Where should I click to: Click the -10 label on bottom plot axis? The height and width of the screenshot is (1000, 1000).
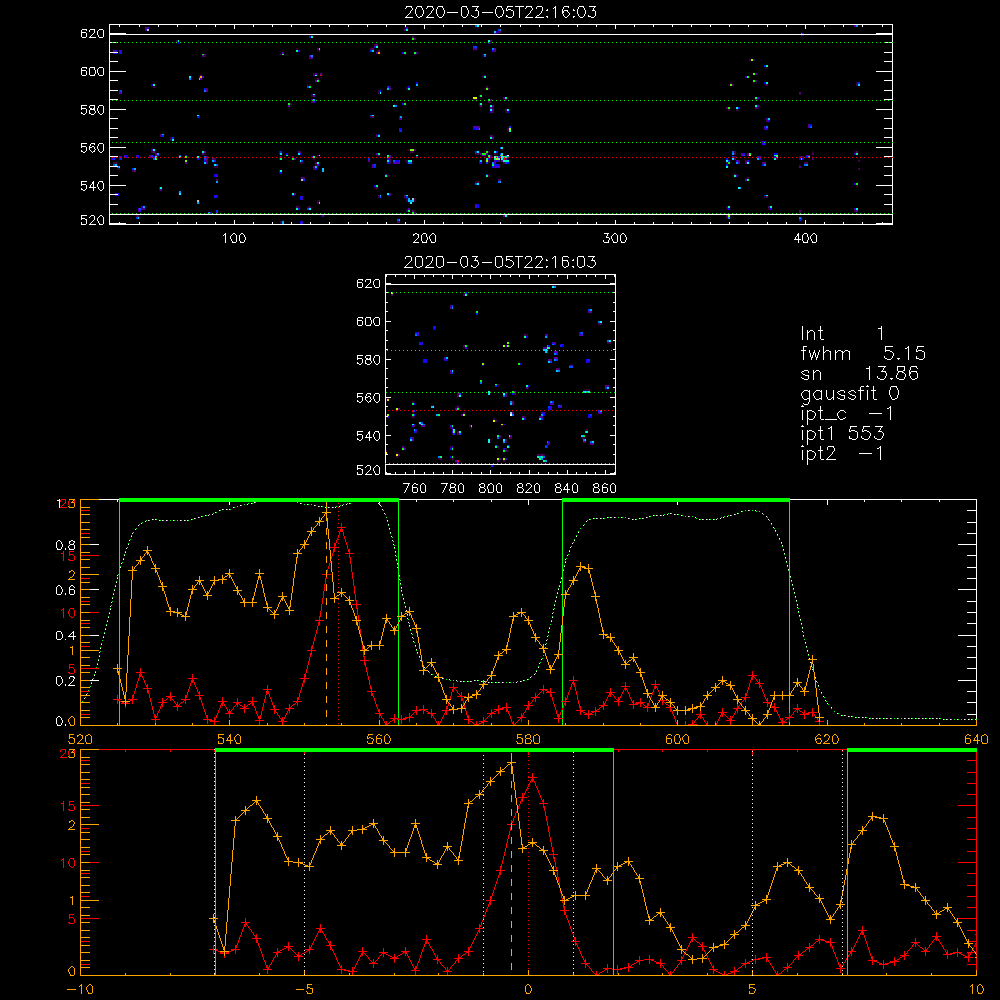[80, 990]
